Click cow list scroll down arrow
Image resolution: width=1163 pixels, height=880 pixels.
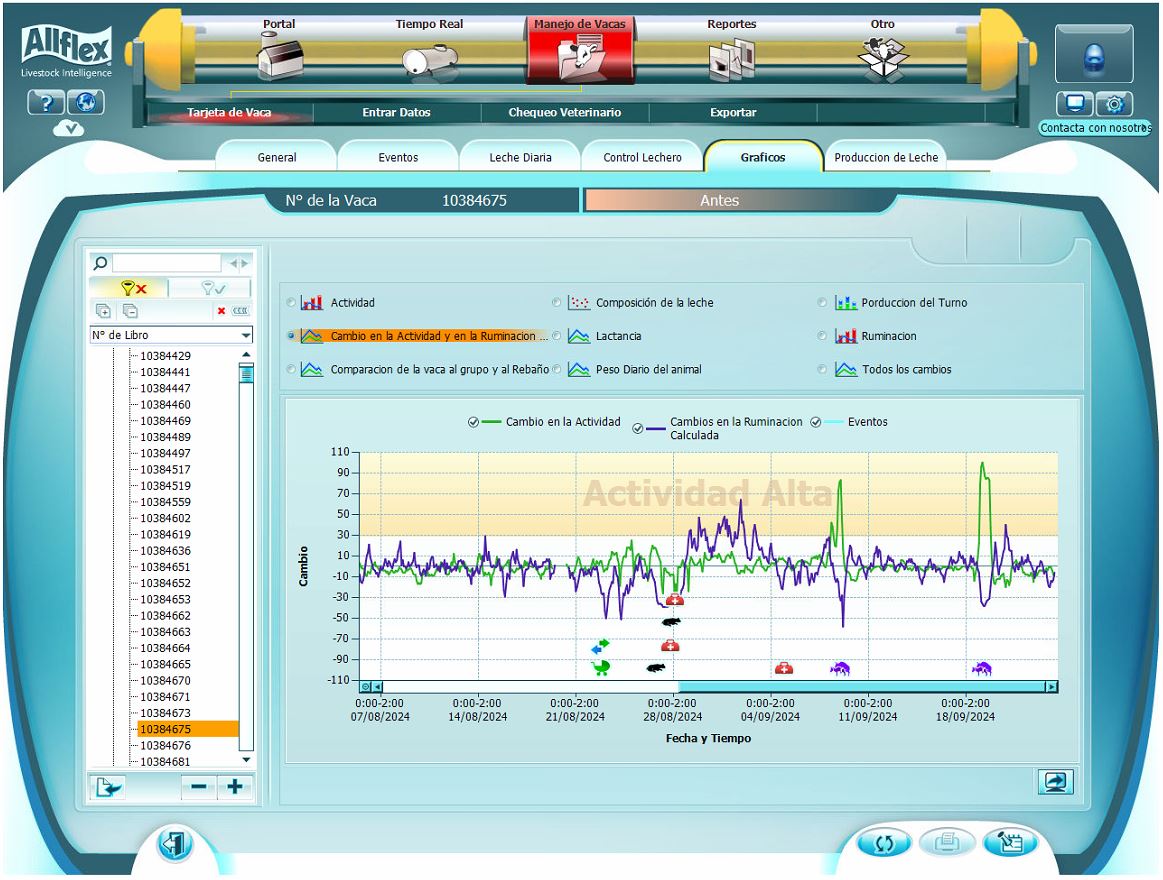246,760
